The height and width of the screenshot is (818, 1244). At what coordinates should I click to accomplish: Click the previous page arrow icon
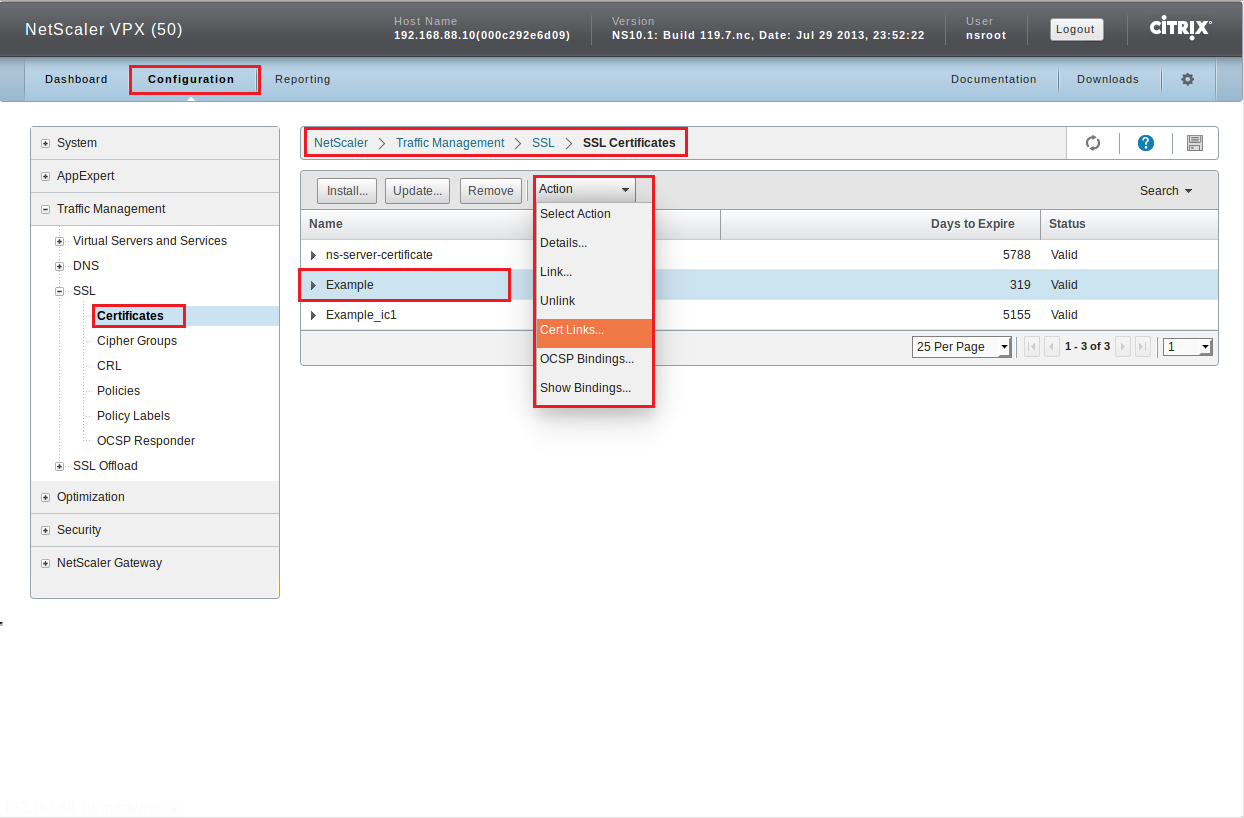click(x=1051, y=347)
